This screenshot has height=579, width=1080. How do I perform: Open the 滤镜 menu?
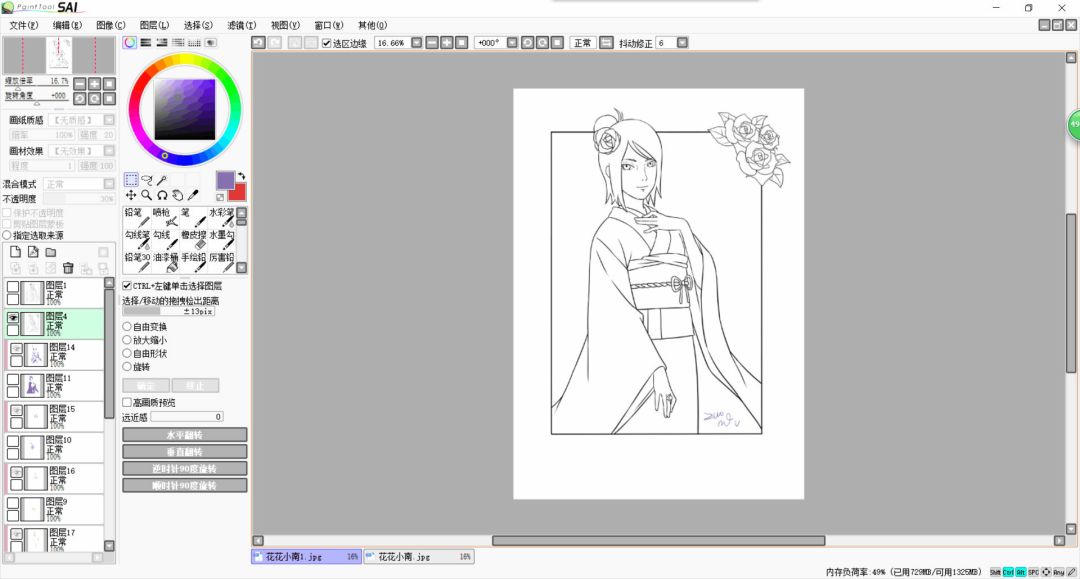click(x=241, y=25)
